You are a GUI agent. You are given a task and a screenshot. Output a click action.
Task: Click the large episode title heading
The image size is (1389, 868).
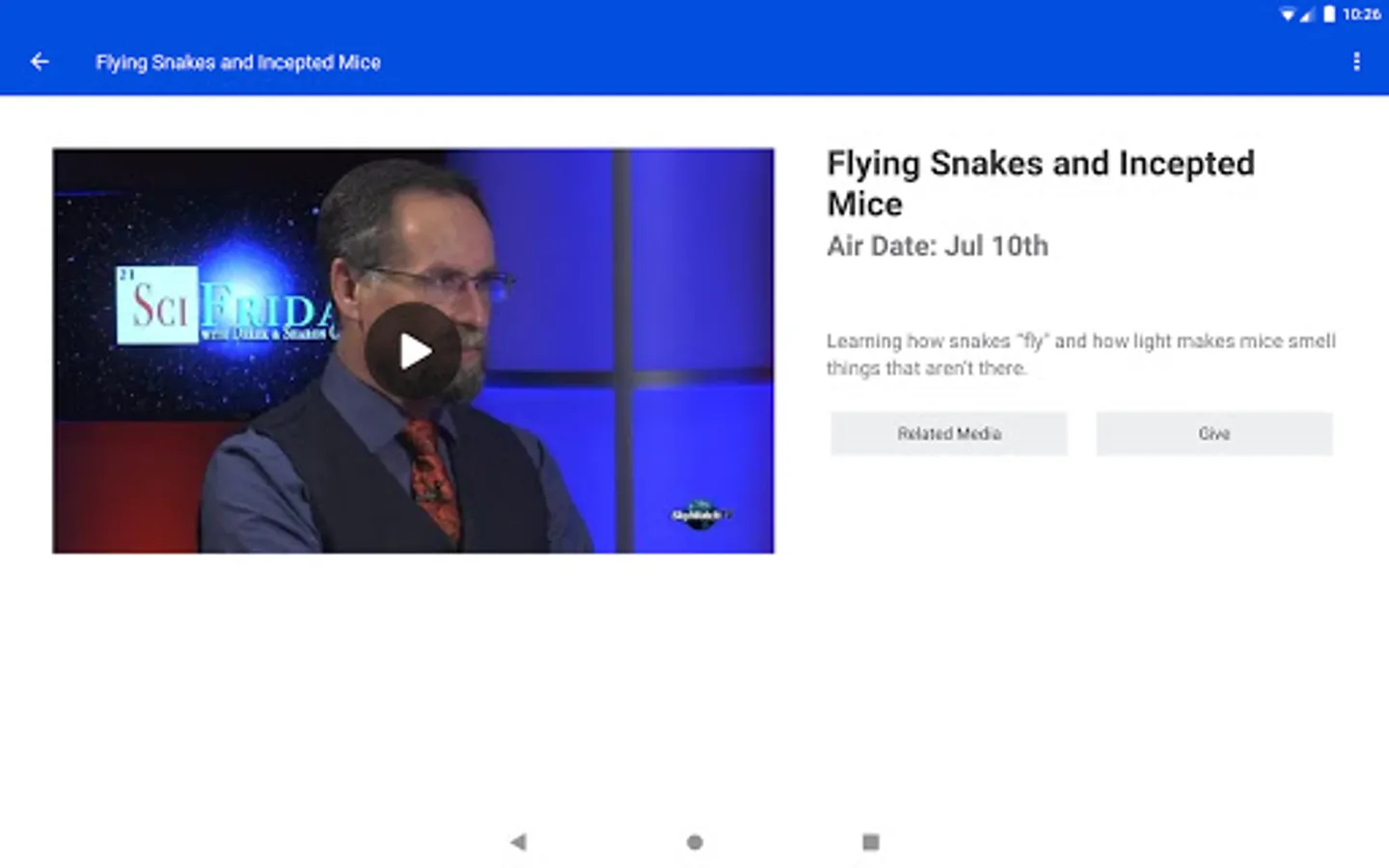click(x=1041, y=183)
